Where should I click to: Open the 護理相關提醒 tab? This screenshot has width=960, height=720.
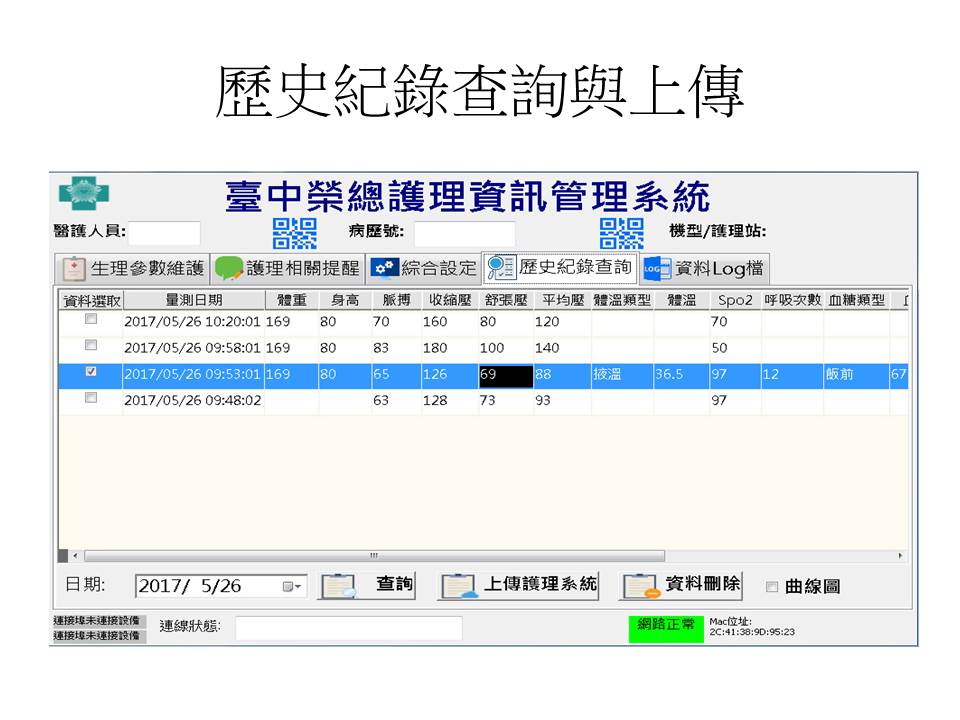pos(288,268)
